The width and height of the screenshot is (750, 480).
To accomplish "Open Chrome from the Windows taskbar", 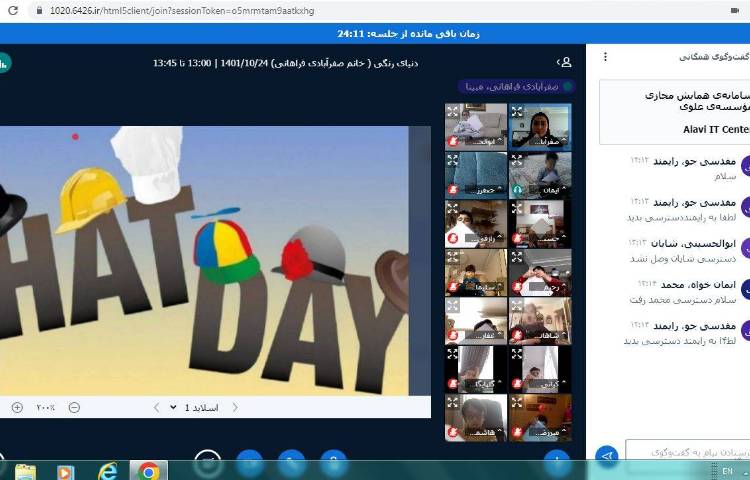I will pyautogui.click(x=149, y=471).
